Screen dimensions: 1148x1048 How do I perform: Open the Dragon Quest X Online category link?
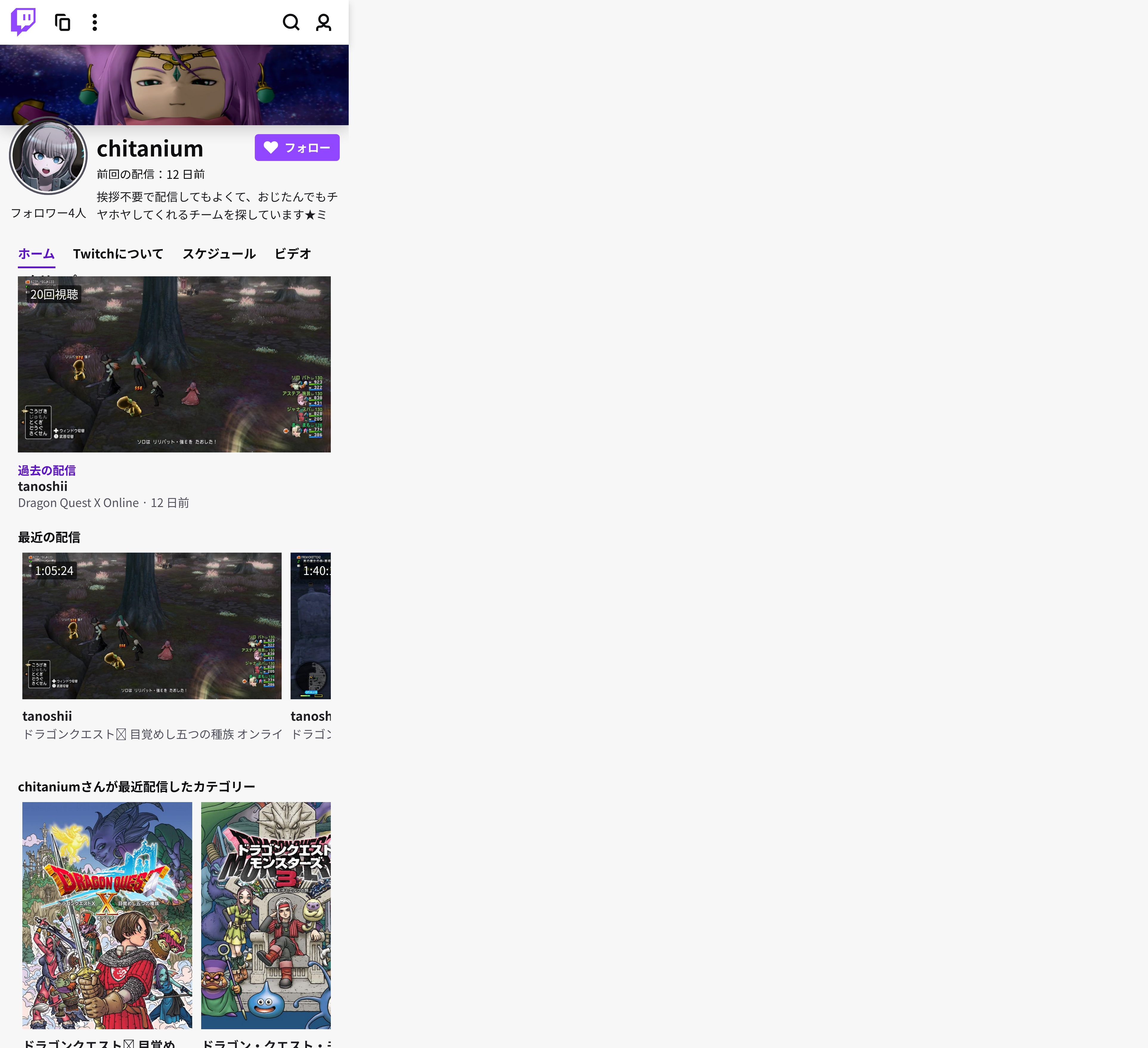(x=79, y=503)
